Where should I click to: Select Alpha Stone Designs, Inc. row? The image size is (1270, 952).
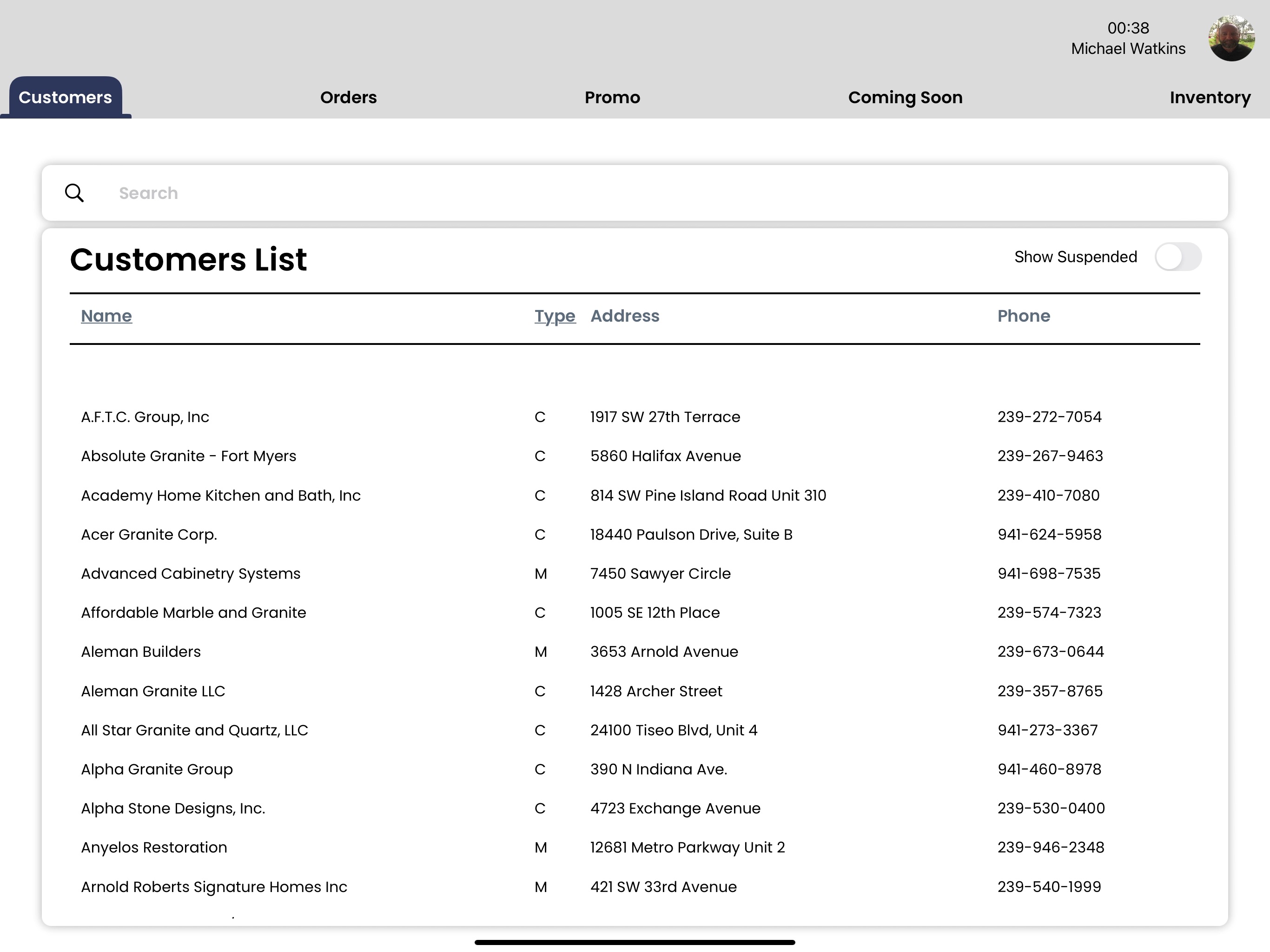pyautogui.click(x=173, y=808)
